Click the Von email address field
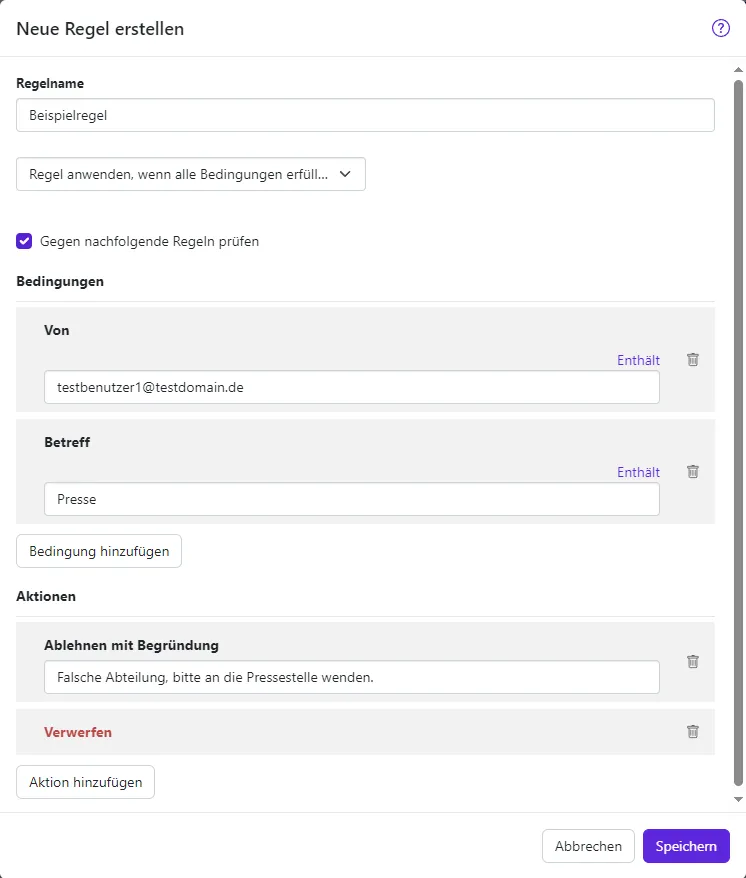The width and height of the screenshot is (746, 878). click(x=351, y=387)
